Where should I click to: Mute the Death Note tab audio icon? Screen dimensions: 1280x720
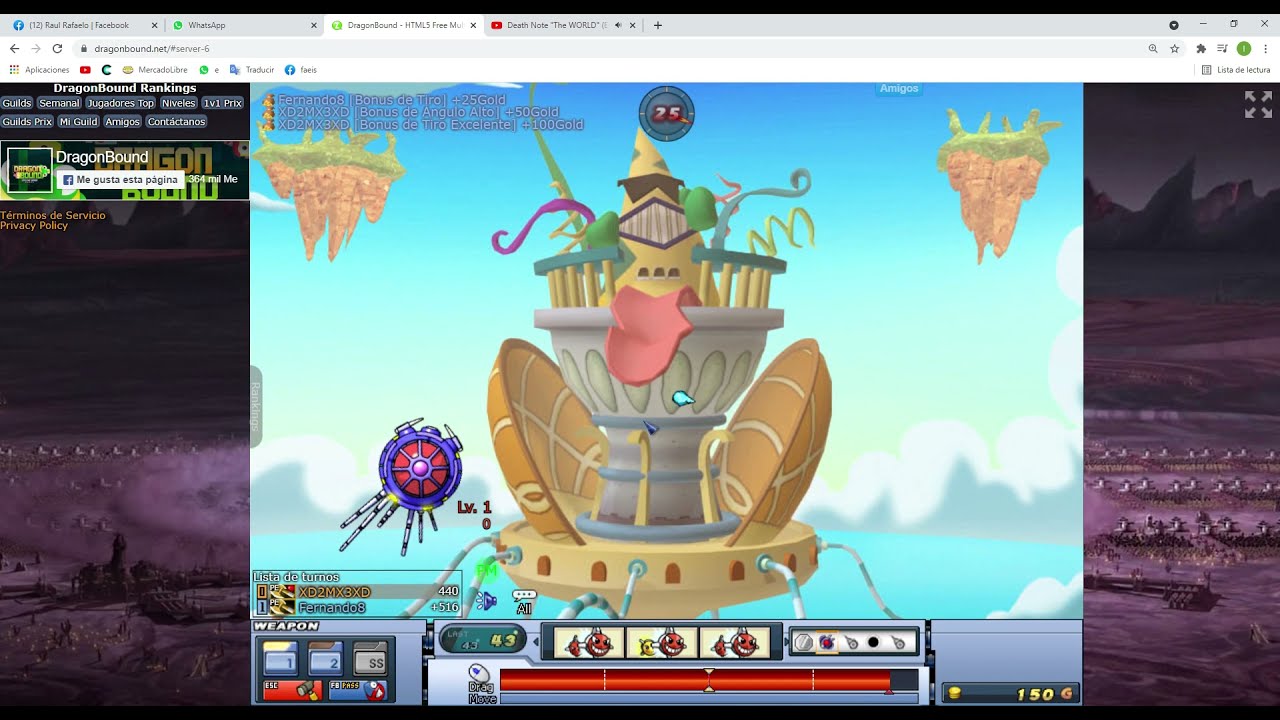(618, 25)
